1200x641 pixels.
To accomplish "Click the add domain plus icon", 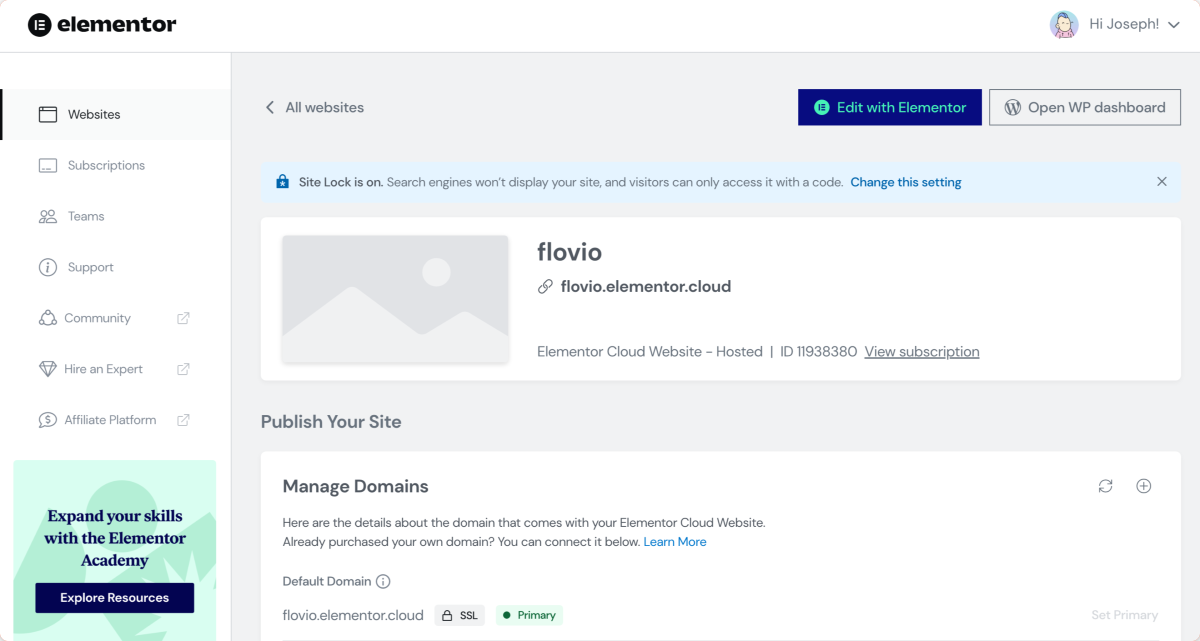I will [1144, 486].
